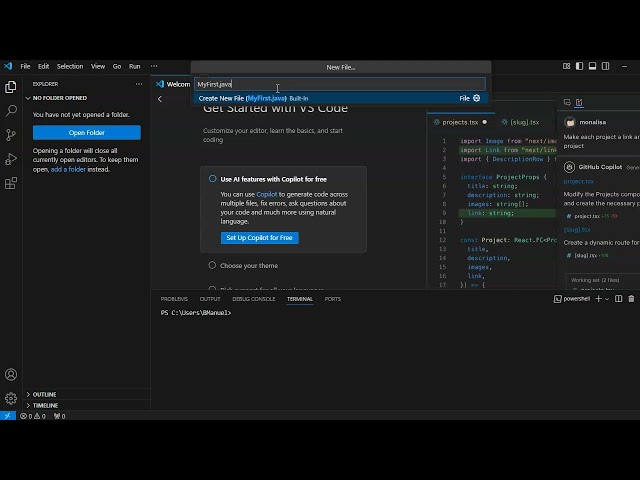Switch to the Problems panel tab

point(174,299)
